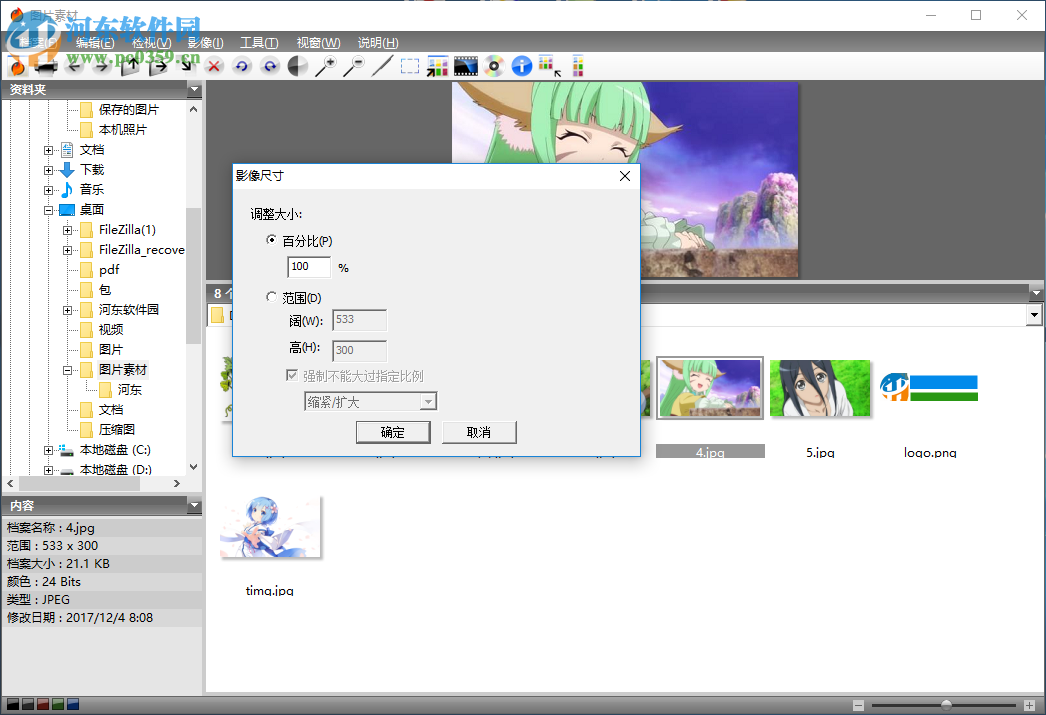
Task: Click the folder right-arrow toolbar icon
Action: coord(158,66)
